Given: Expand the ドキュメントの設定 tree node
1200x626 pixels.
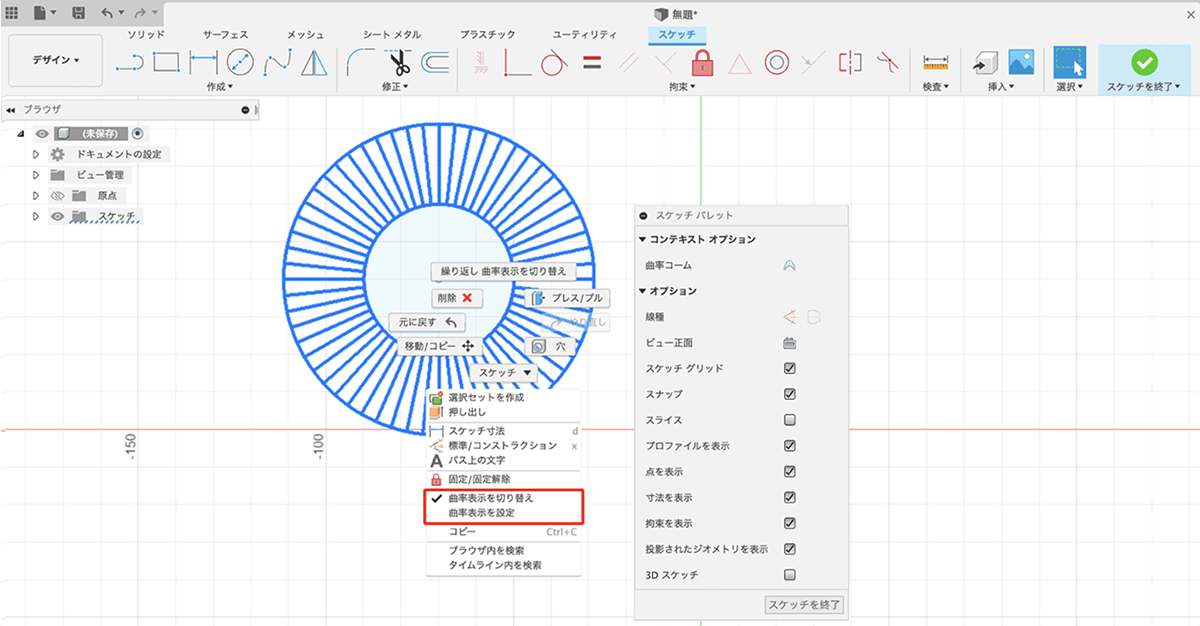Looking at the screenshot, I should [36, 154].
